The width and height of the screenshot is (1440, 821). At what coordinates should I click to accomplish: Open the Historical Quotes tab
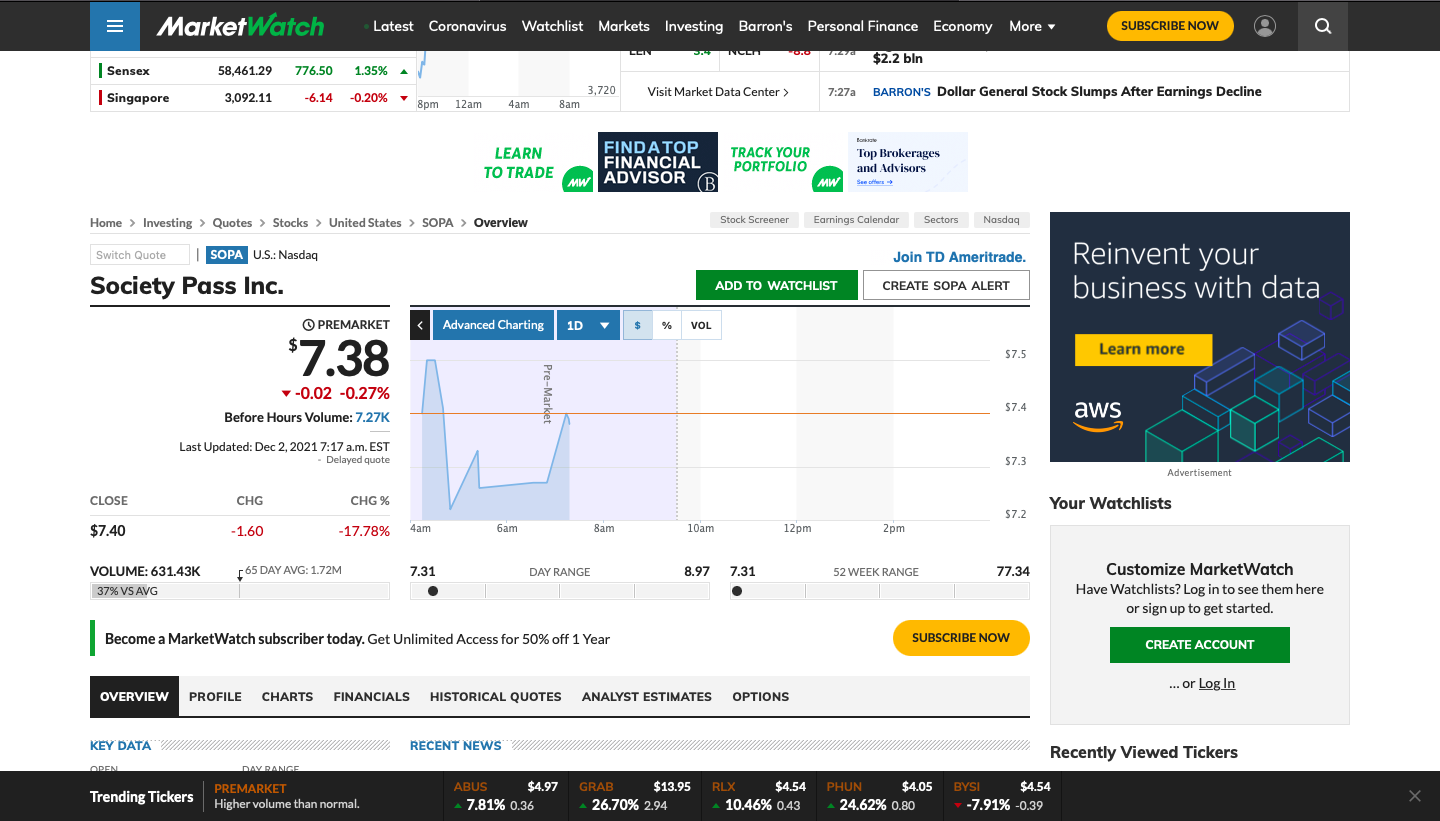pos(496,697)
